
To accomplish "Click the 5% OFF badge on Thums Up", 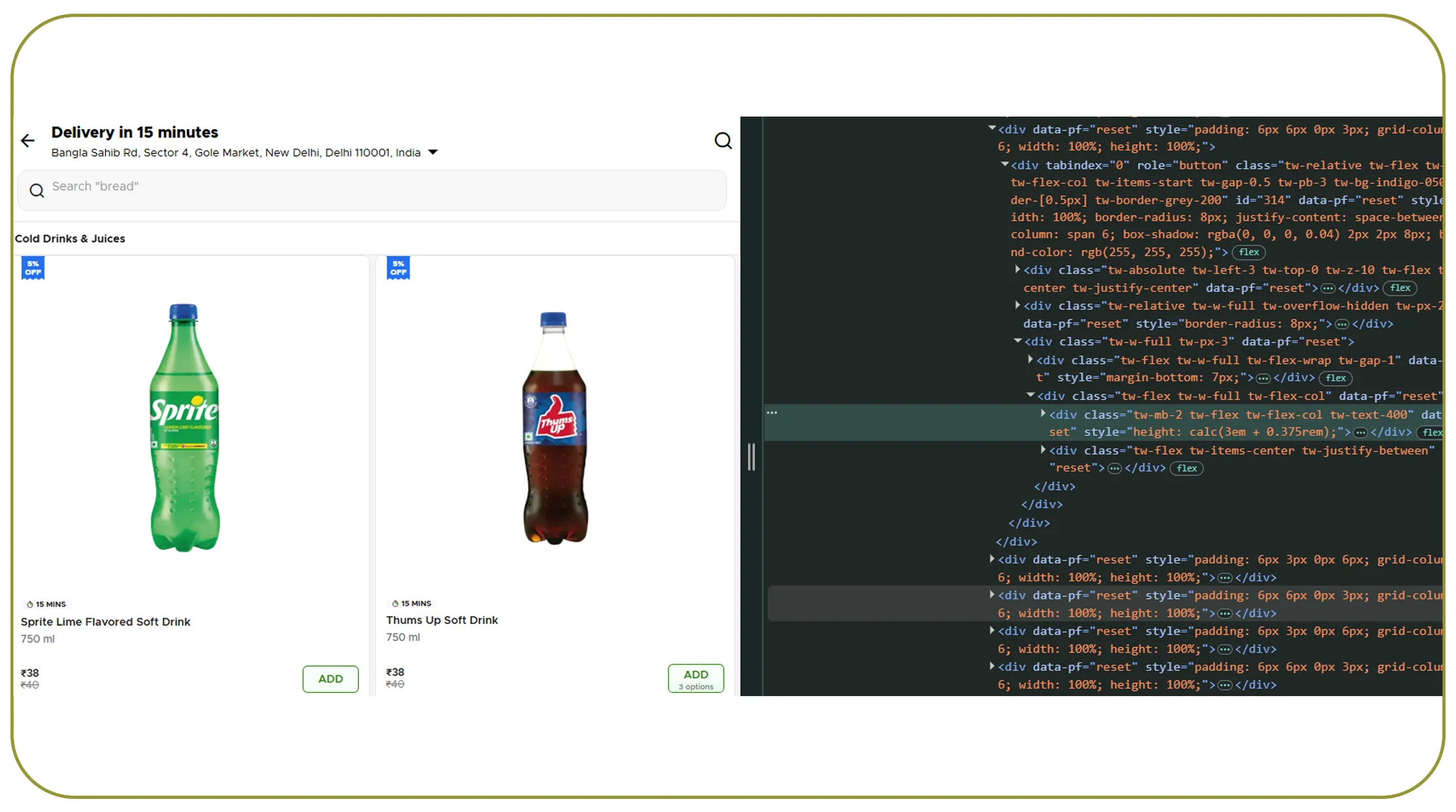I will [x=398, y=268].
